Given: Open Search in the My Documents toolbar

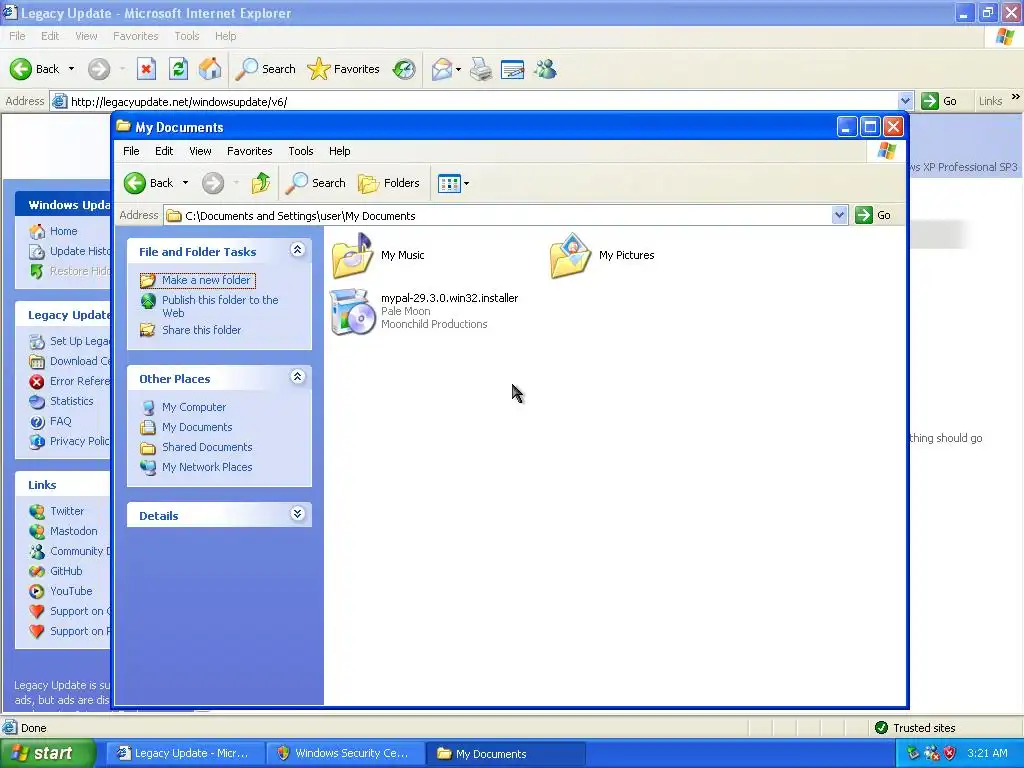Looking at the screenshot, I should tap(315, 183).
